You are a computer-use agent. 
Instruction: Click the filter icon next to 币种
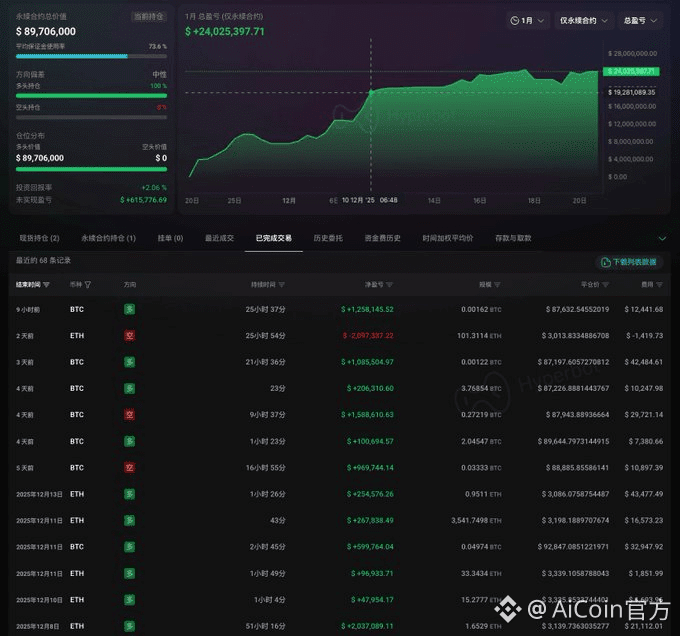pyautogui.click(x=88, y=285)
